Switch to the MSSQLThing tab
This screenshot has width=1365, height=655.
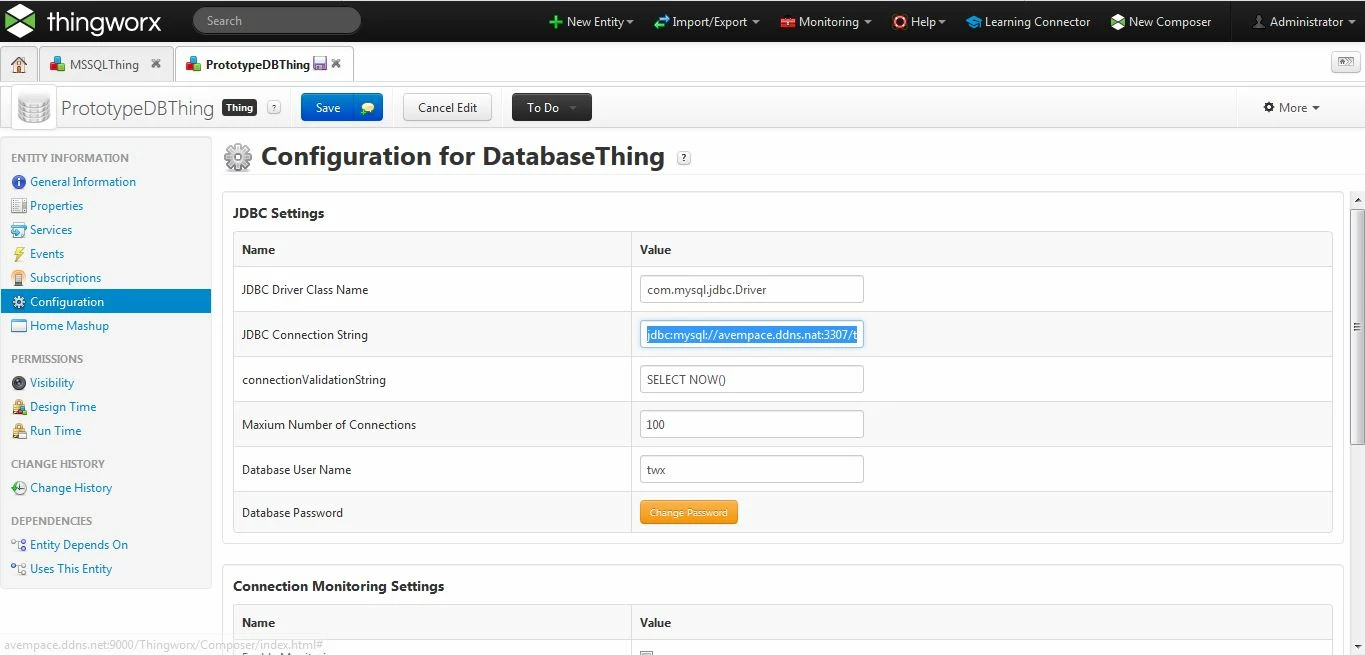[x=104, y=64]
